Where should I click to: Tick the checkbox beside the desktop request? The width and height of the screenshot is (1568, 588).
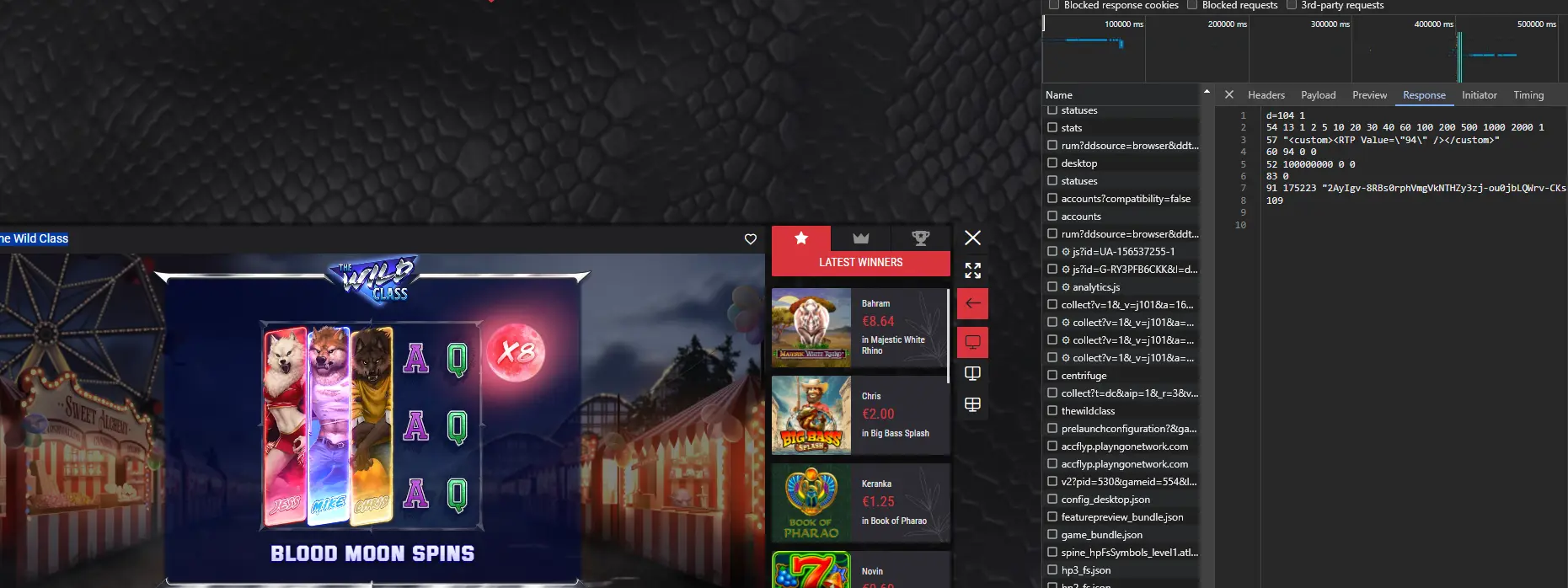point(1052,163)
